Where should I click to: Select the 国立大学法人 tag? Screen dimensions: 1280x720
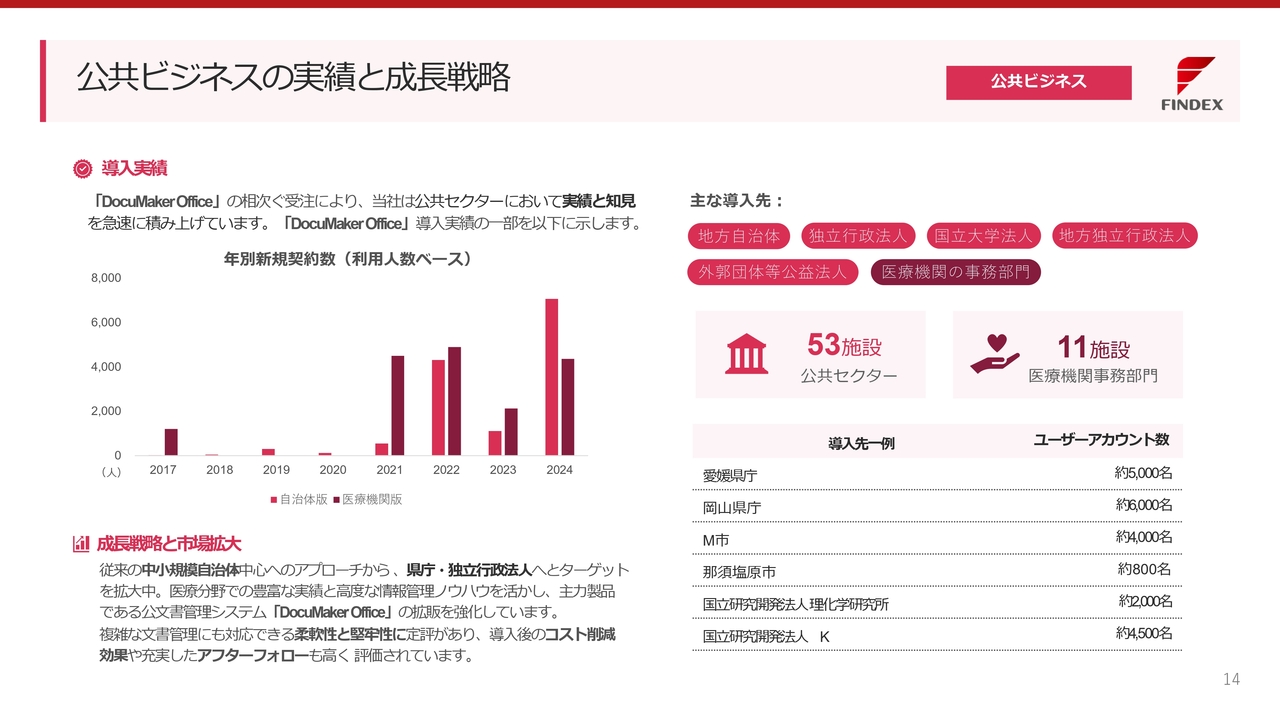tap(983, 236)
